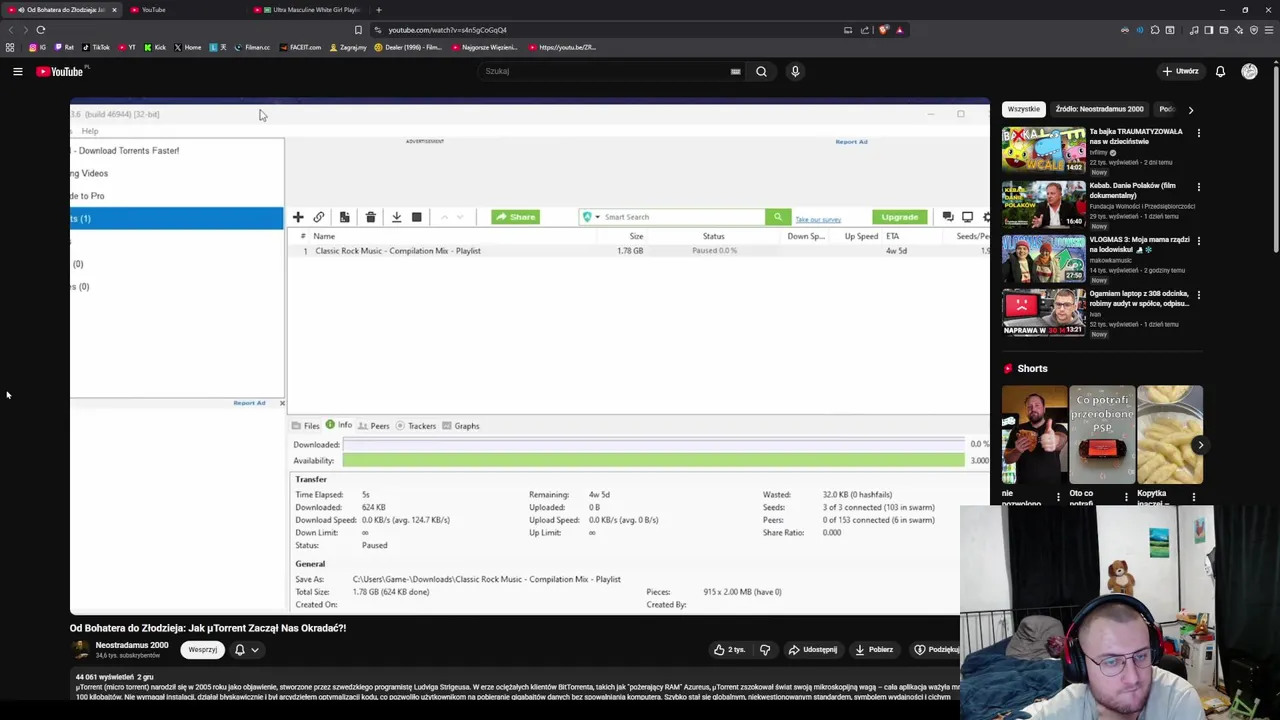This screenshot has width=1280, height=720.
Task: Open YouTube notifications bell in header
Action: click(x=1220, y=71)
